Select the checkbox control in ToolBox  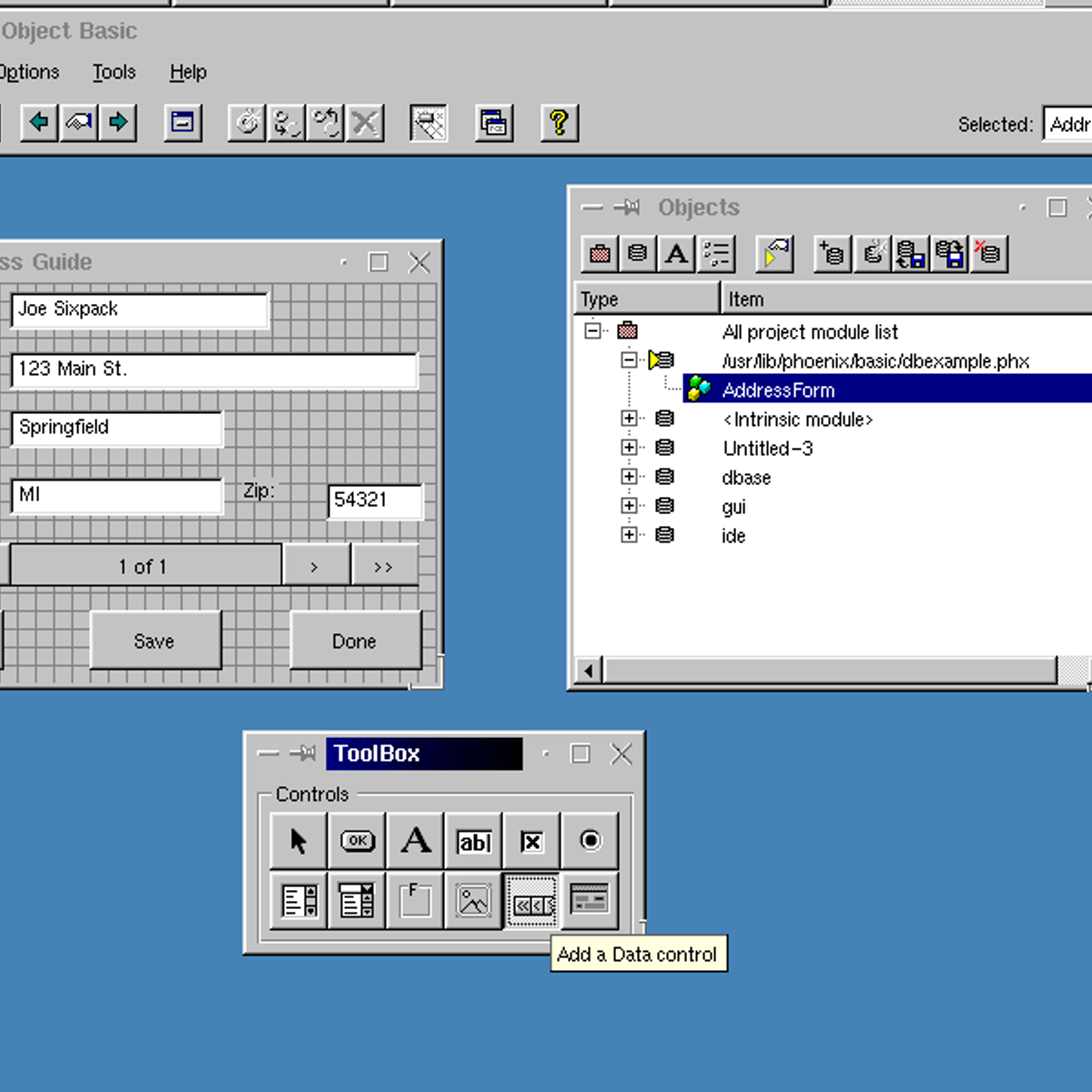tap(531, 841)
